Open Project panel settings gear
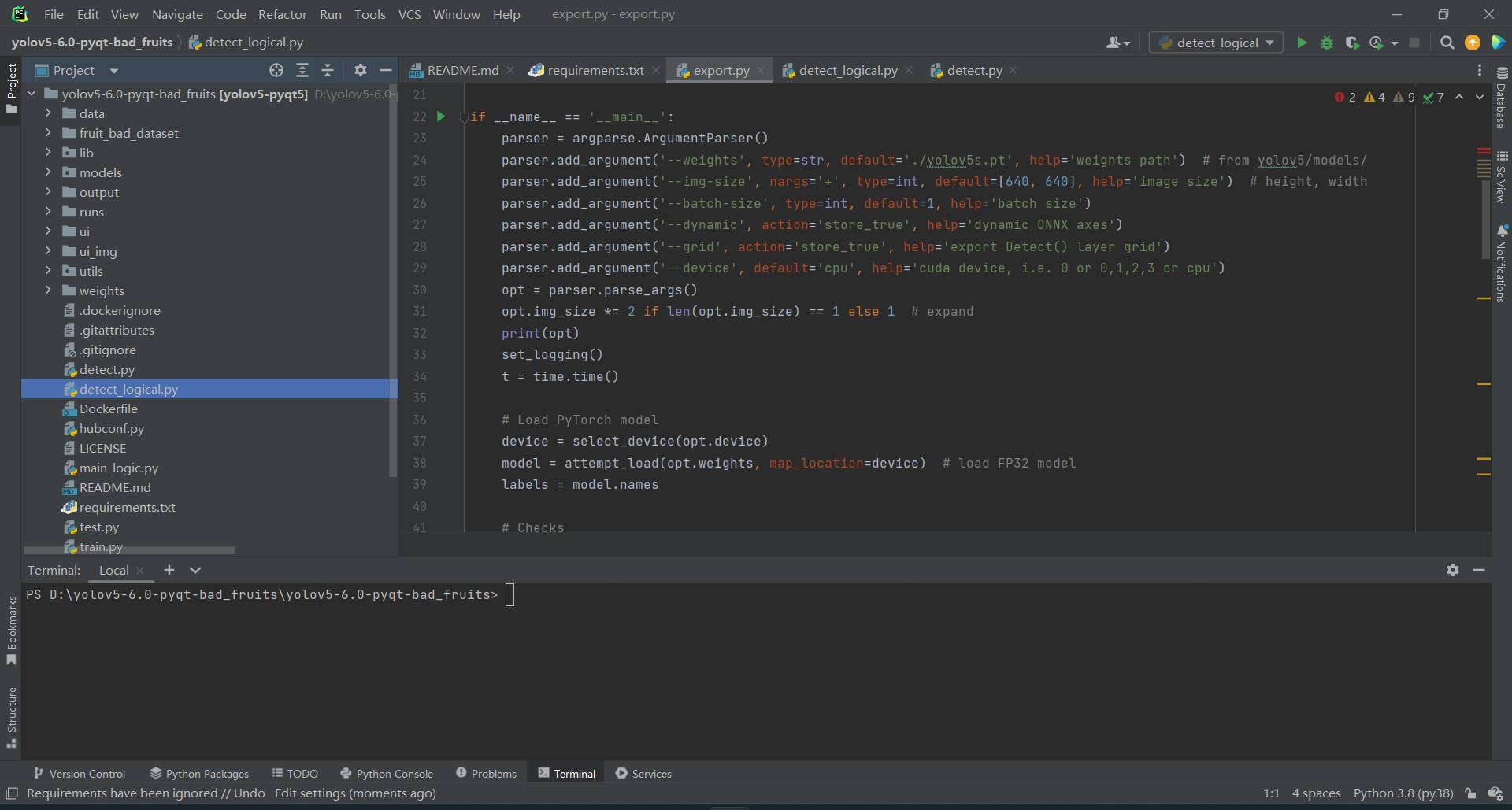Screen dimensions: 1512x810 [x=360, y=70]
